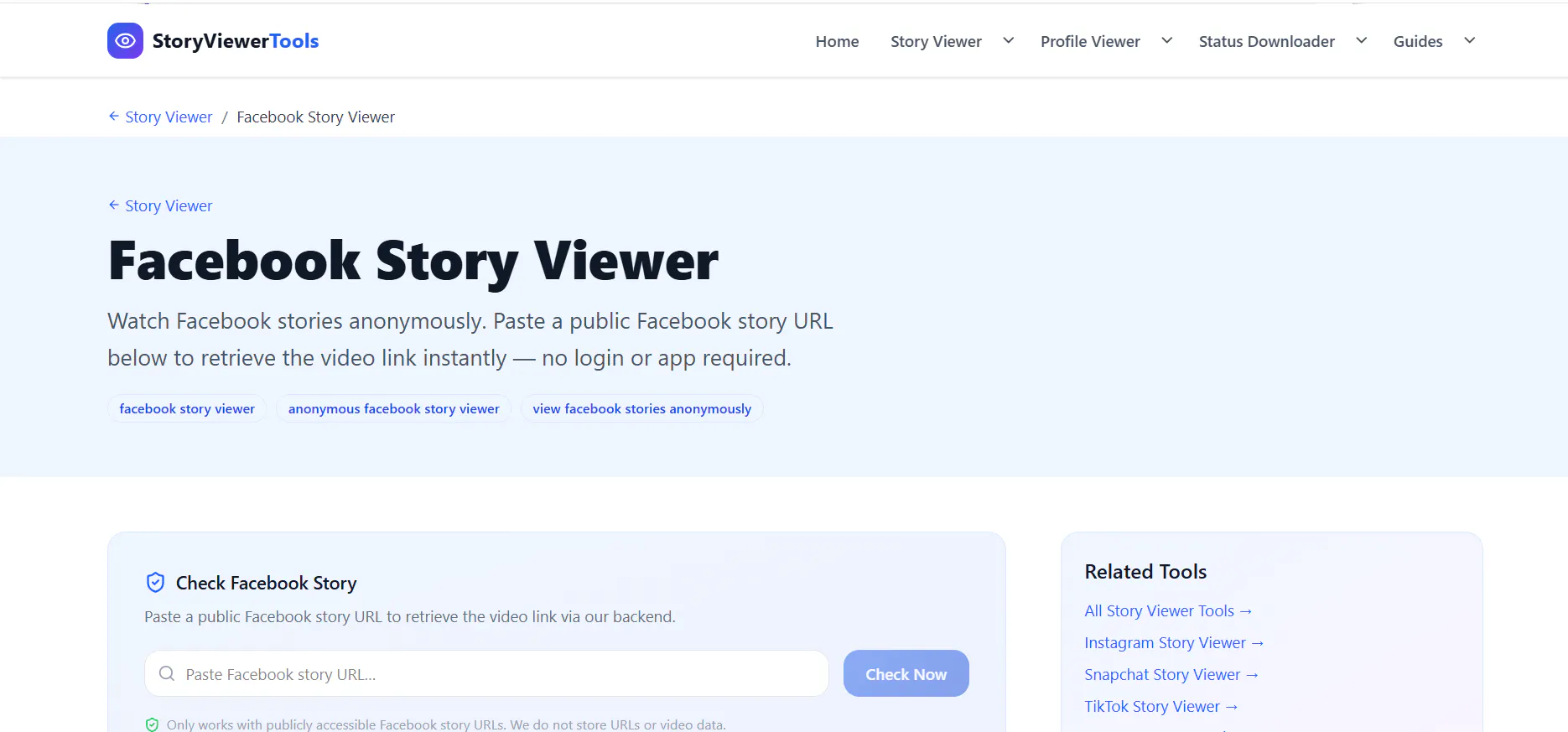Image resolution: width=1568 pixels, height=732 pixels.
Task: Click the 'facebook story viewer' tag
Action: pos(187,408)
